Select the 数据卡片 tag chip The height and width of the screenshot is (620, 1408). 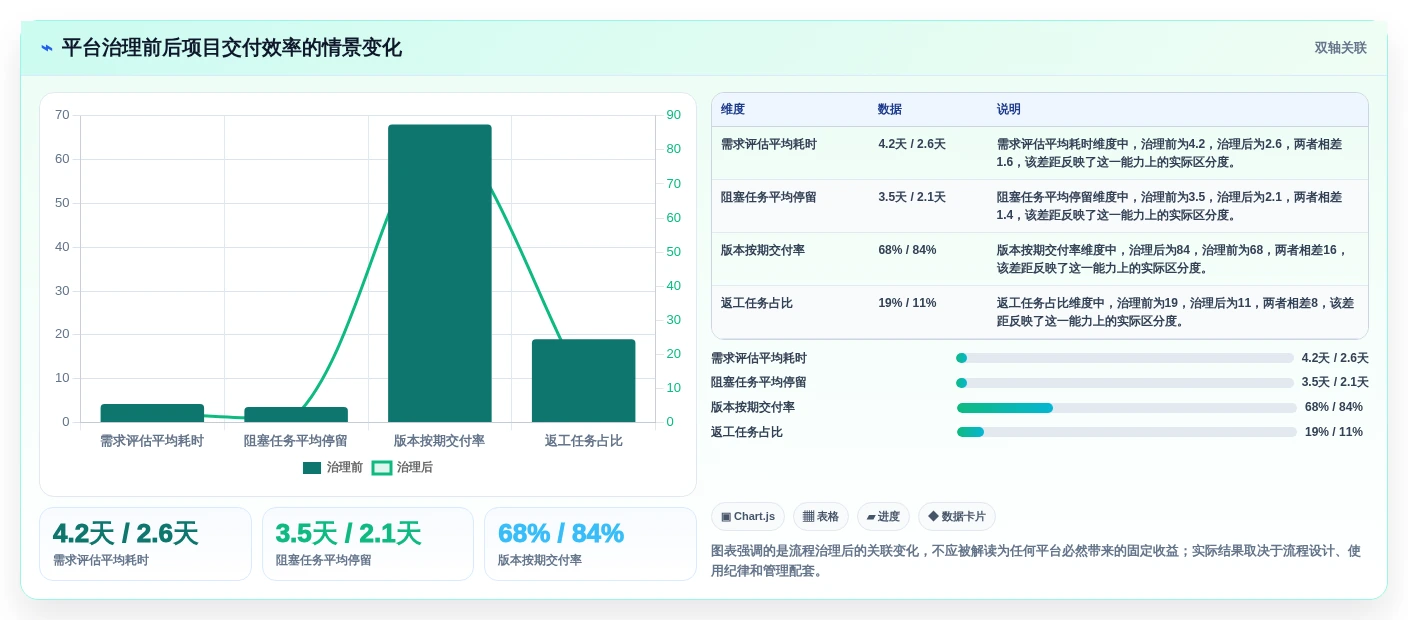tap(957, 516)
